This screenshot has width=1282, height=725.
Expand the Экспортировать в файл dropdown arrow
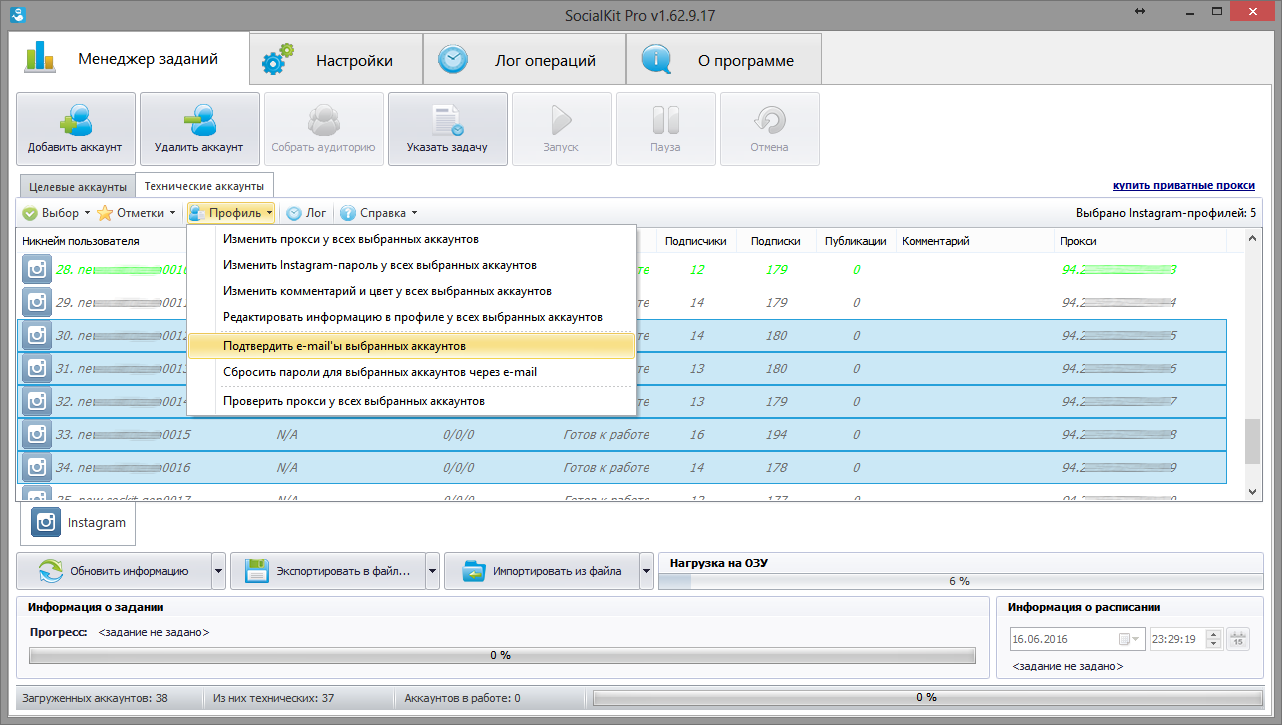click(433, 572)
